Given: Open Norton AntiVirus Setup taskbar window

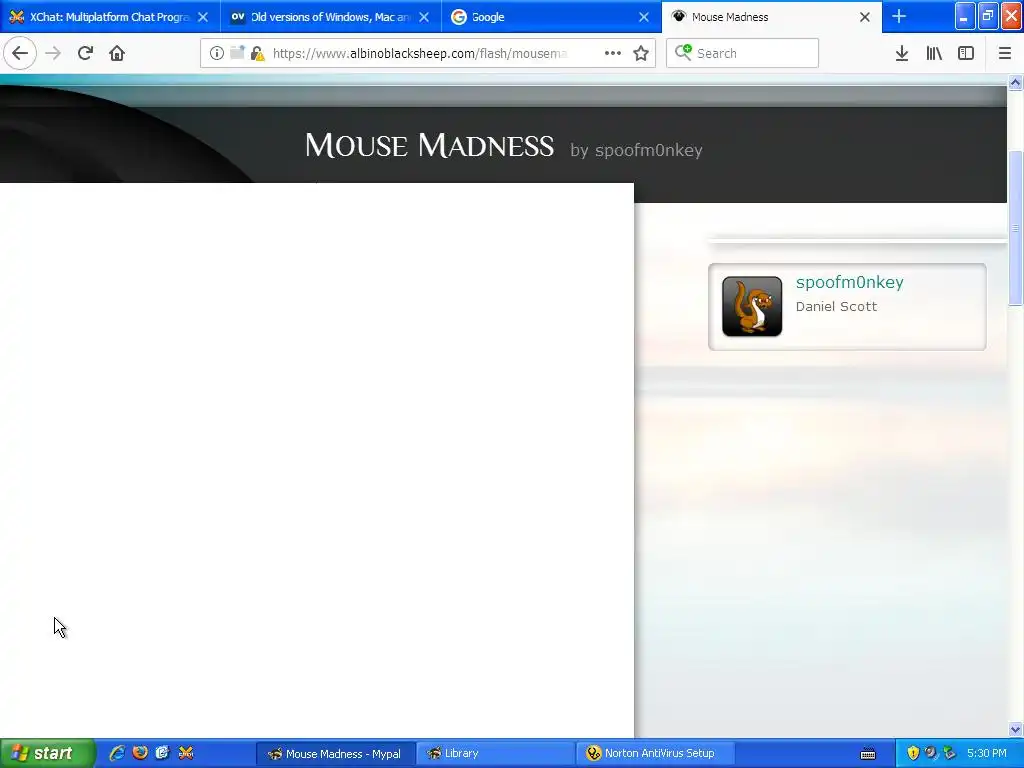Looking at the screenshot, I should pyautogui.click(x=656, y=754).
